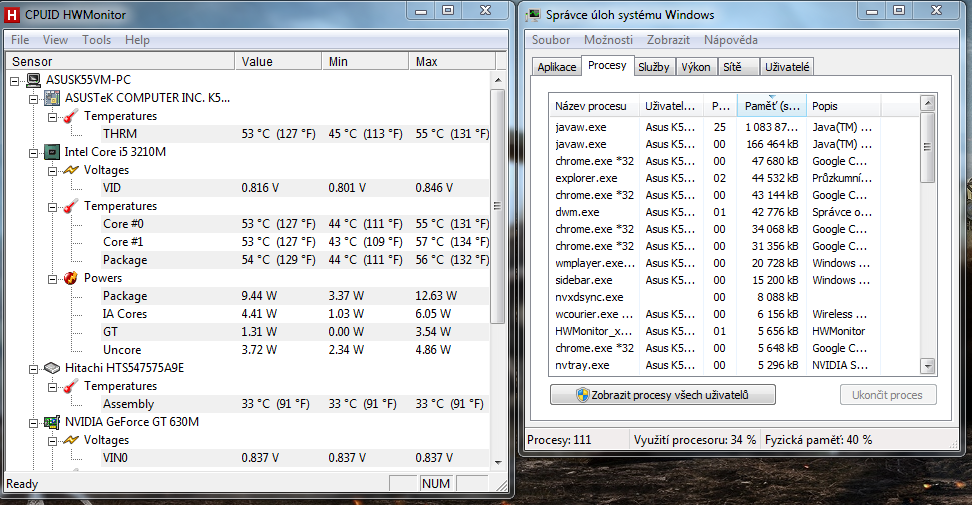Collapse the Intel Core i5 3210M node
This screenshot has width=972, height=505.
point(33,152)
